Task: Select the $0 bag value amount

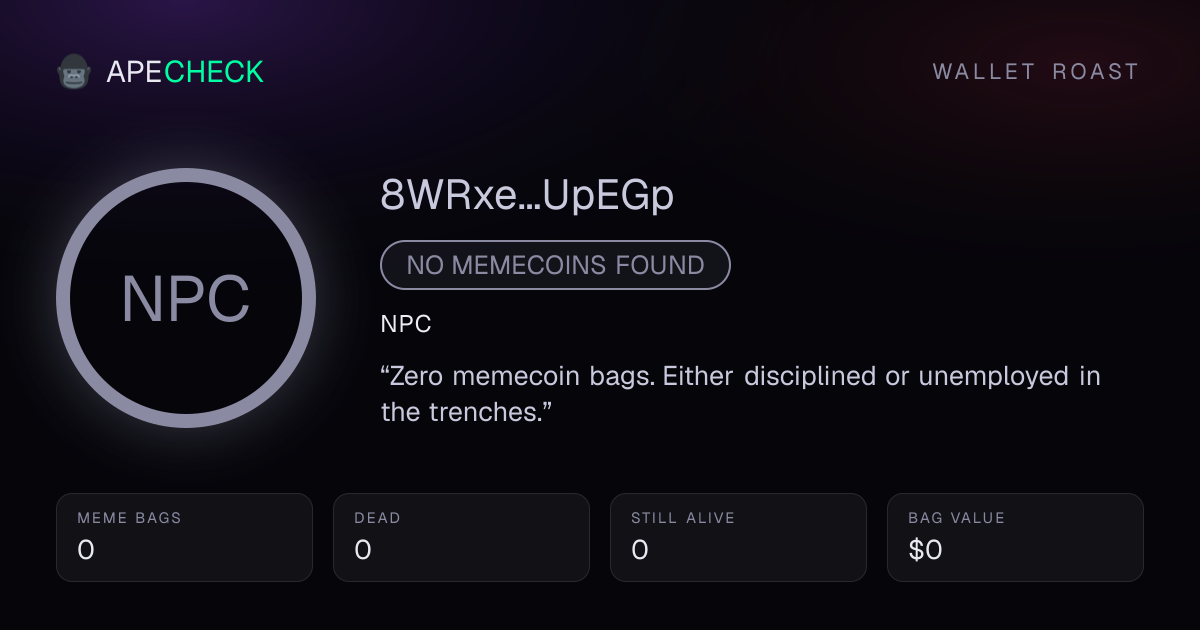Action: click(x=925, y=550)
